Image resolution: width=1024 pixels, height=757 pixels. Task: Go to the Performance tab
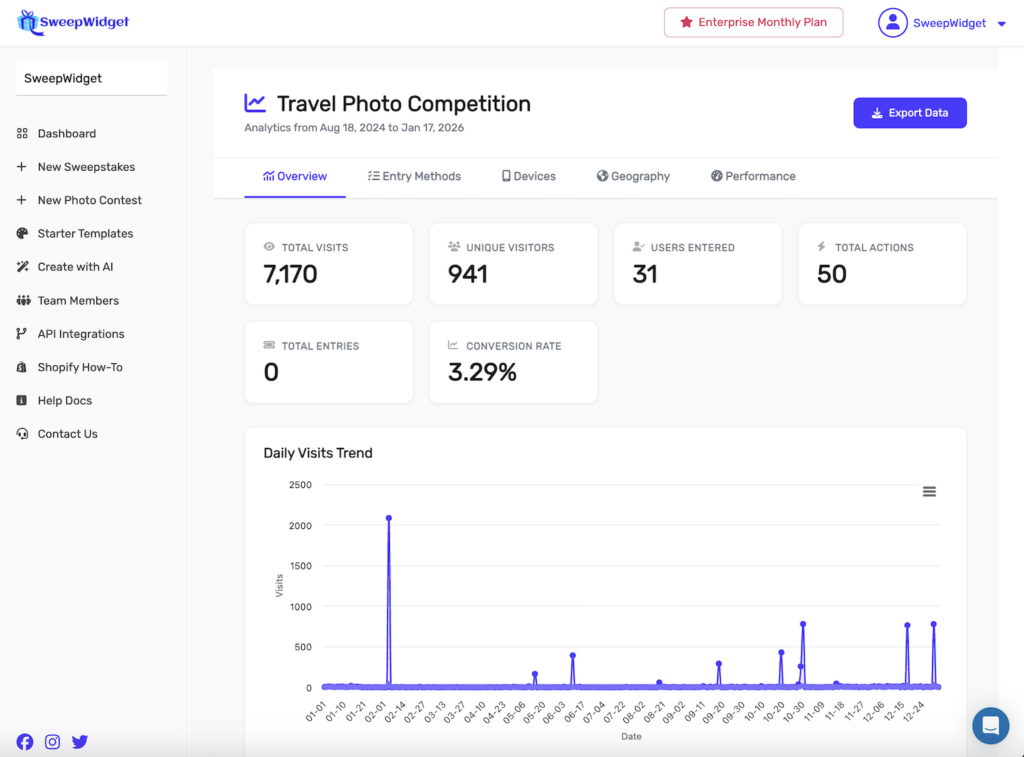753,176
